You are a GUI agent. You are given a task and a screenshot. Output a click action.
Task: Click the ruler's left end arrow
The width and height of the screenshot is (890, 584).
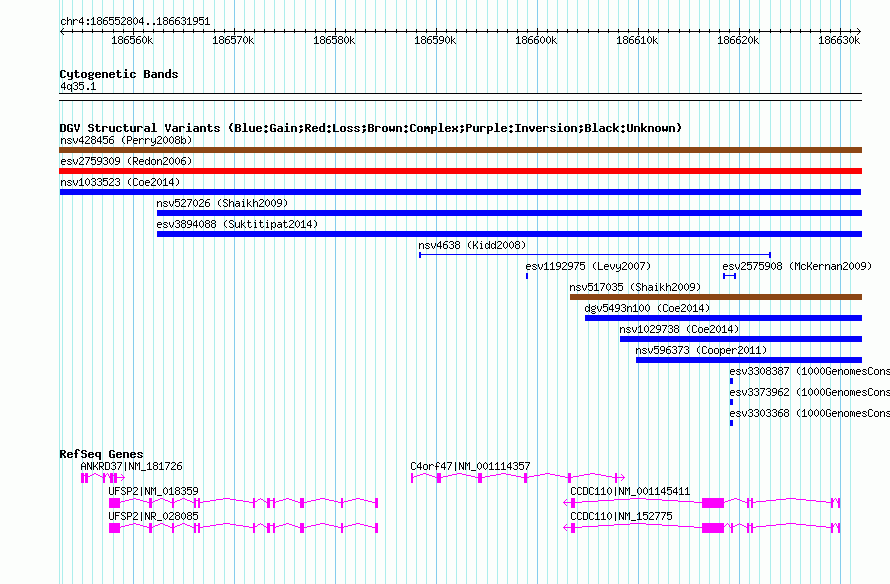point(62,31)
